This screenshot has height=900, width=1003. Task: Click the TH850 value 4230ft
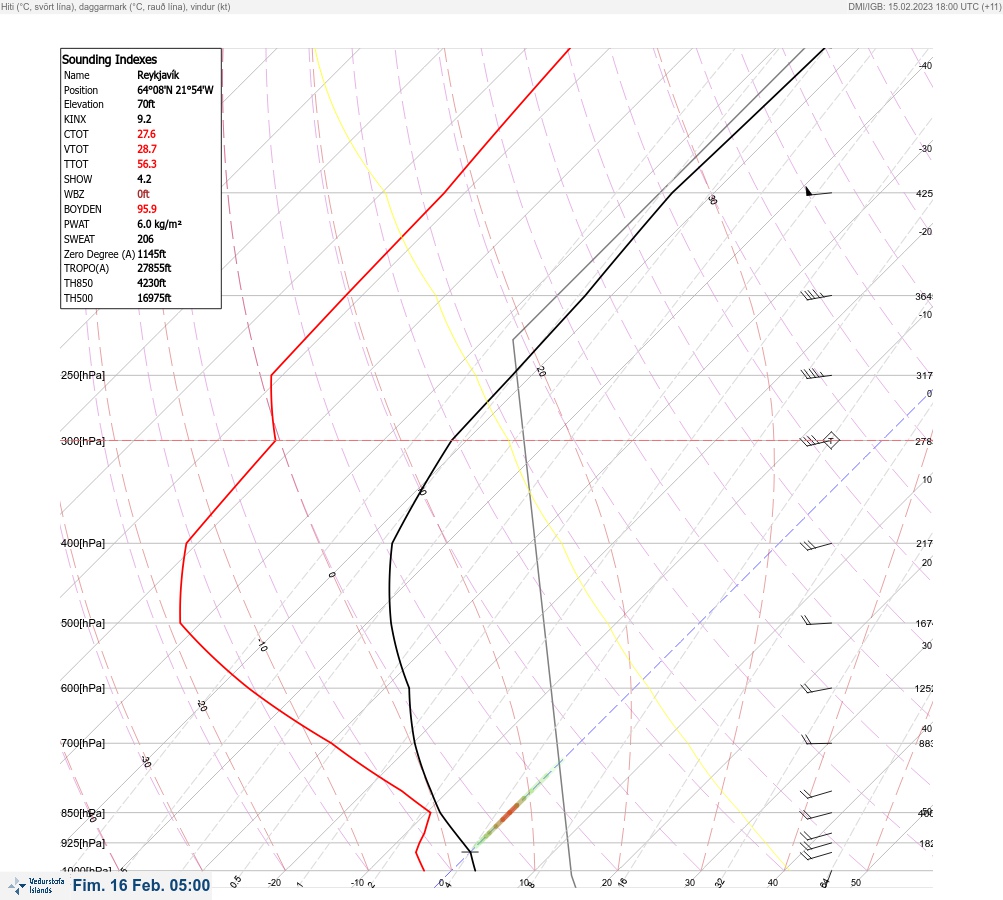click(x=152, y=283)
